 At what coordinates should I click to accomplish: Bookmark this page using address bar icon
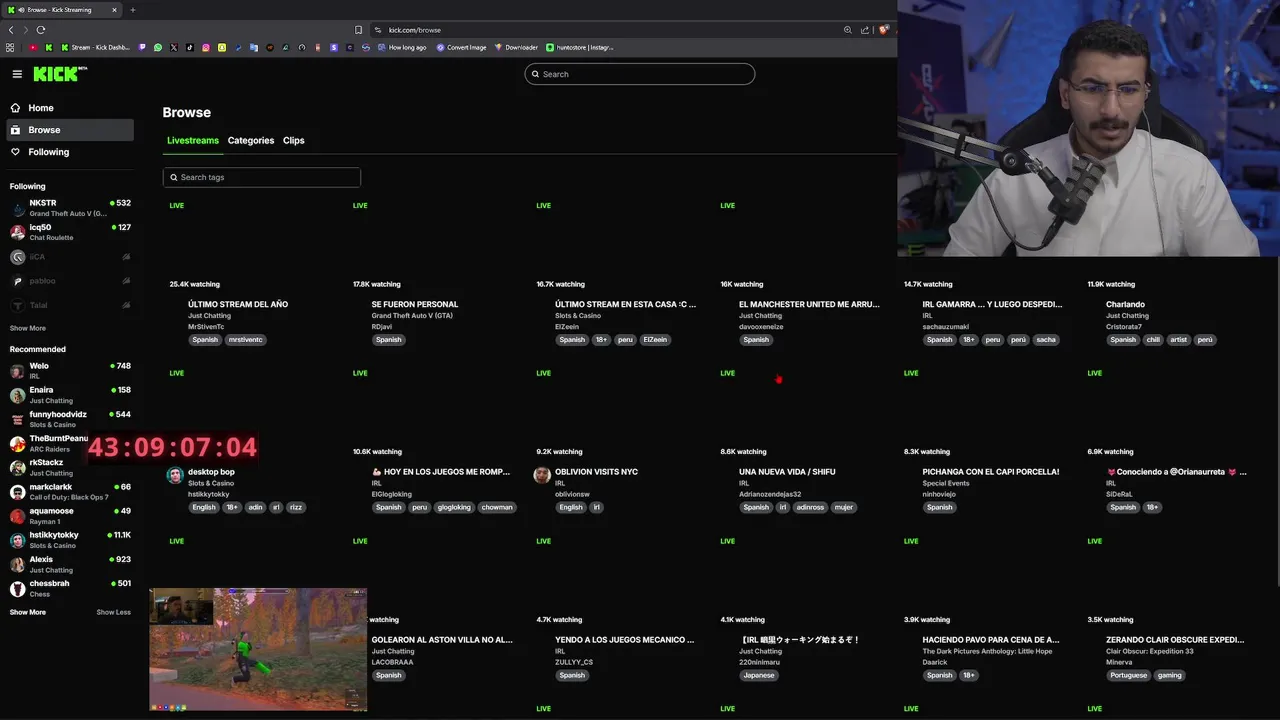tap(359, 30)
